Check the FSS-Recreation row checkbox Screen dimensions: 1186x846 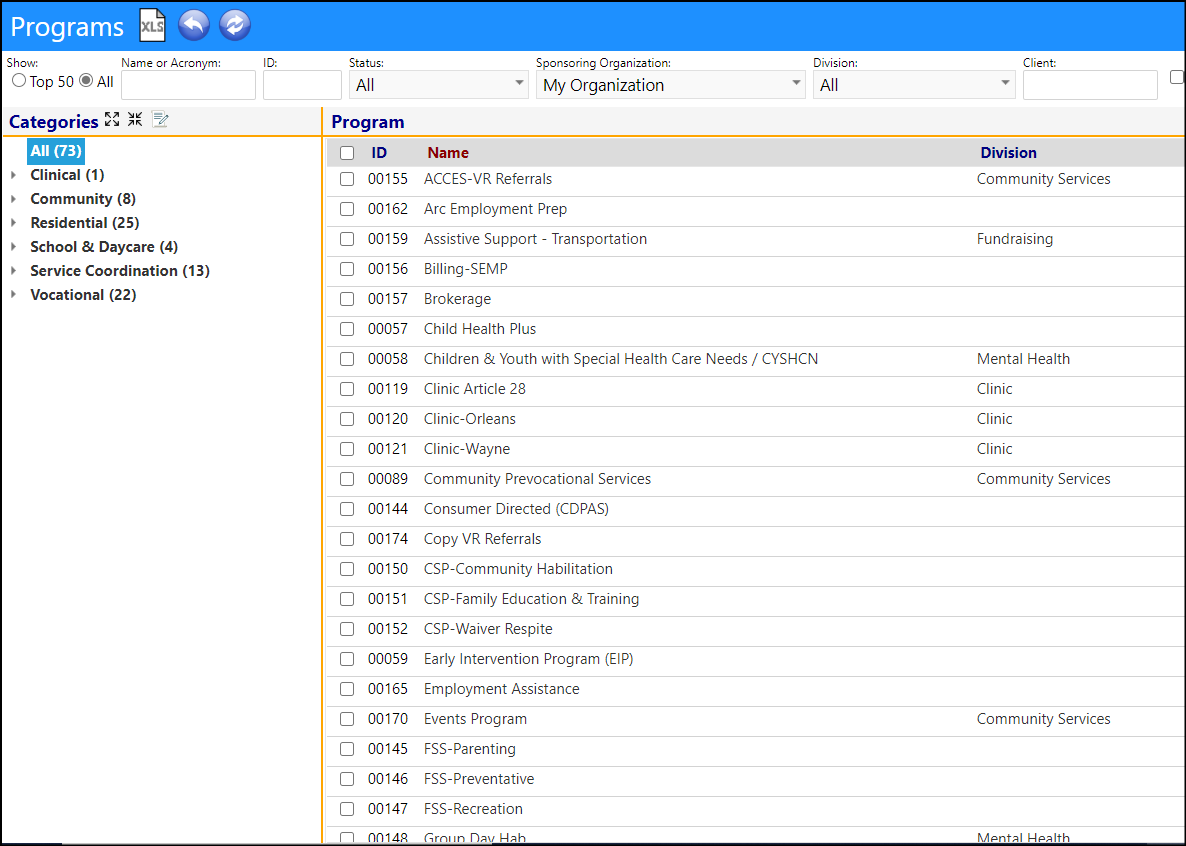click(x=347, y=809)
